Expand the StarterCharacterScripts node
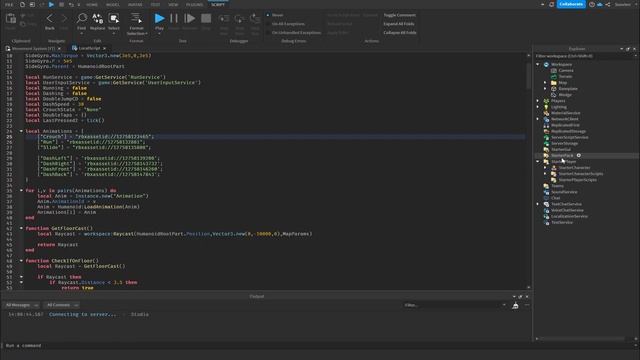The width and height of the screenshot is (640, 360). [x=545, y=174]
